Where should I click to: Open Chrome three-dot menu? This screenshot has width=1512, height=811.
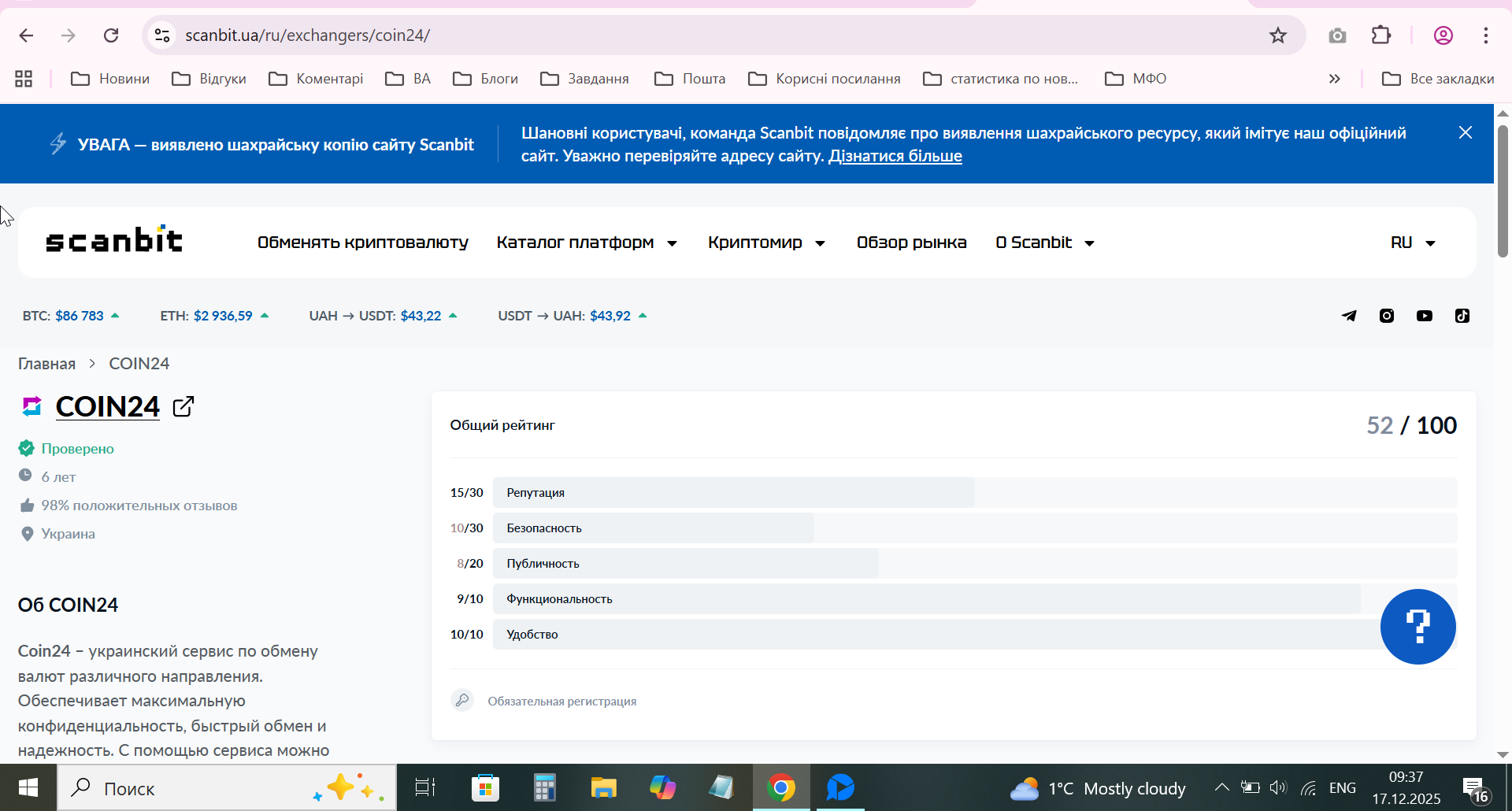tap(1485, 35)
